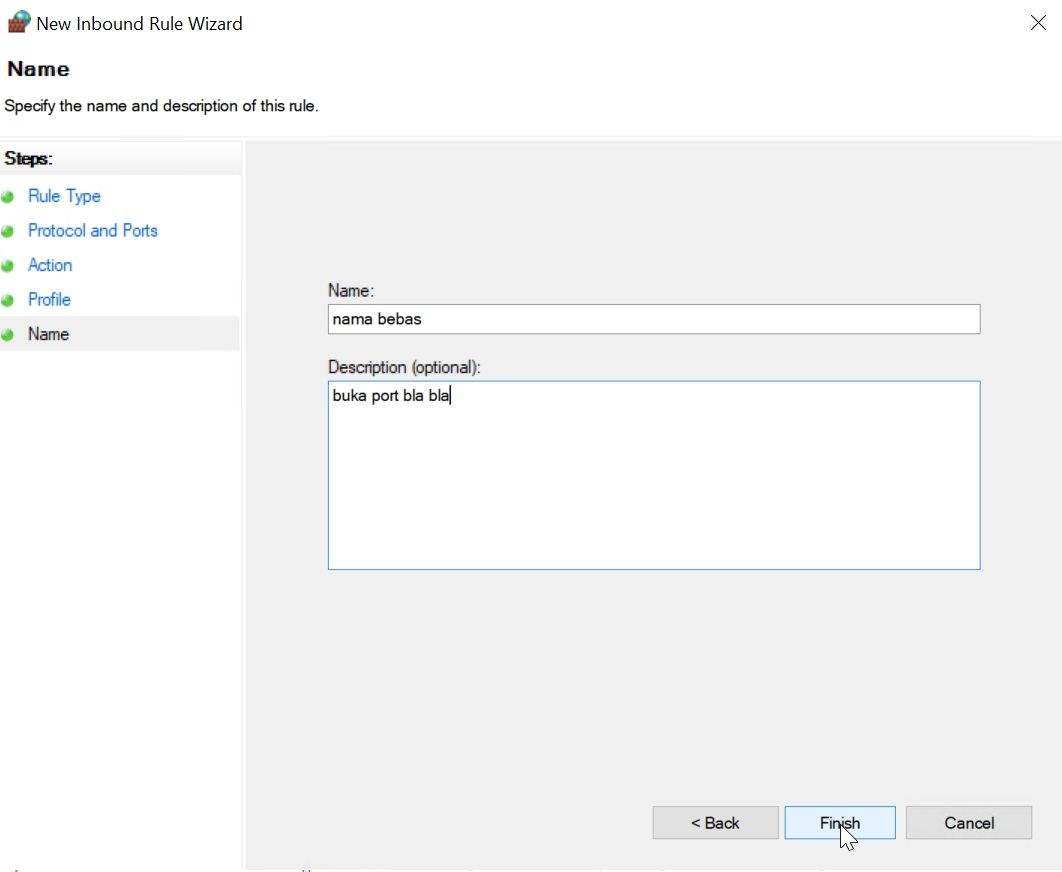Click the firewall wizard icon in title bar
The width and height of the screenshot is (1062, 872).
pos(19,22)
